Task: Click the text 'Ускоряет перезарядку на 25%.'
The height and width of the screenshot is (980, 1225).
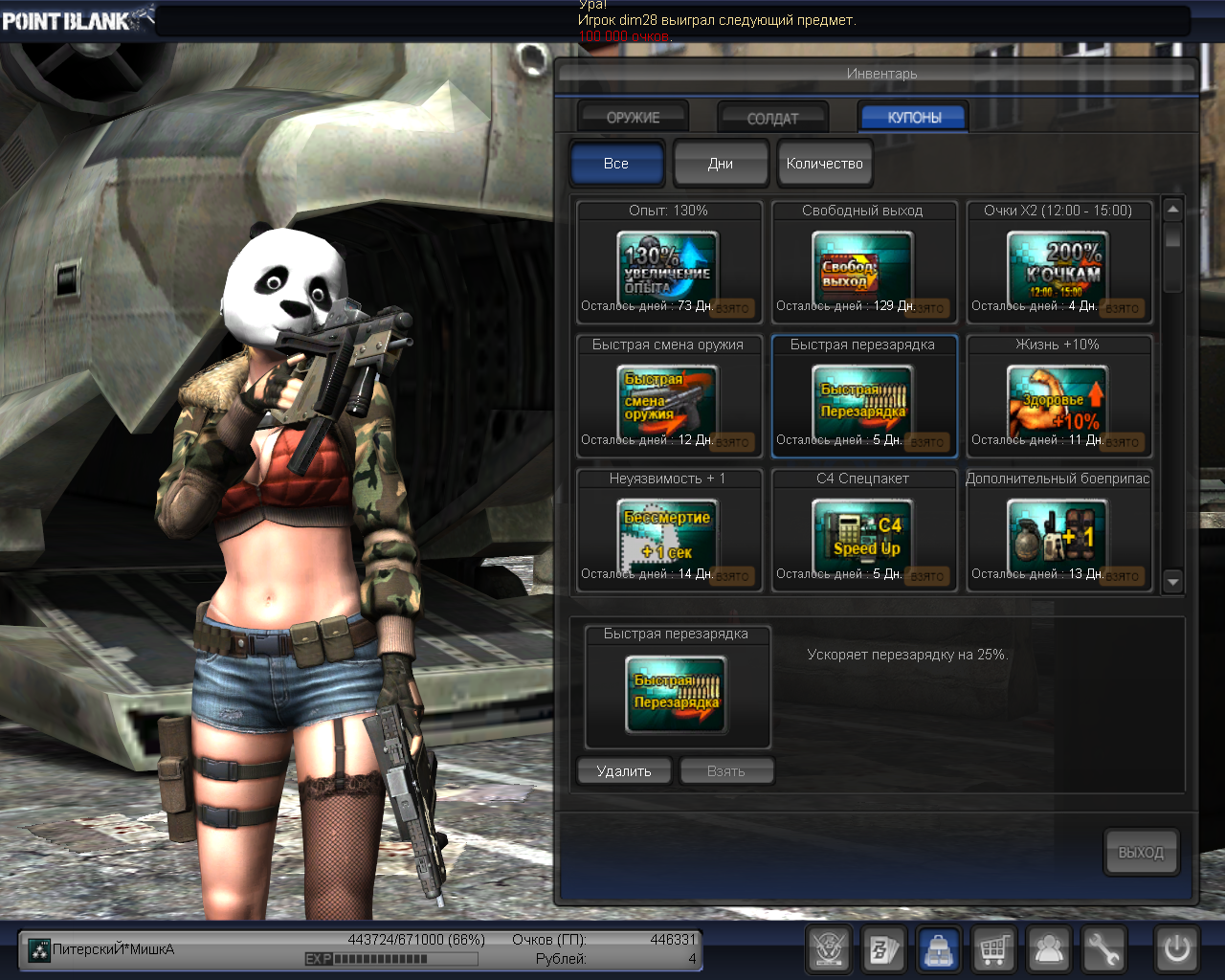Action: [x=907, y=655]
